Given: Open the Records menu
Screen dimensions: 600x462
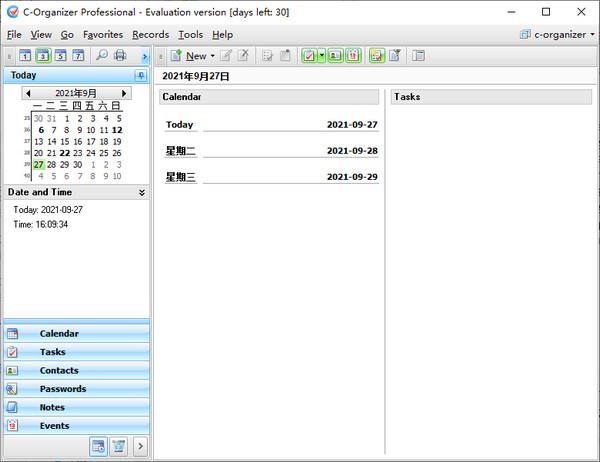Looking at the screenshot, I should click(150, 34).
